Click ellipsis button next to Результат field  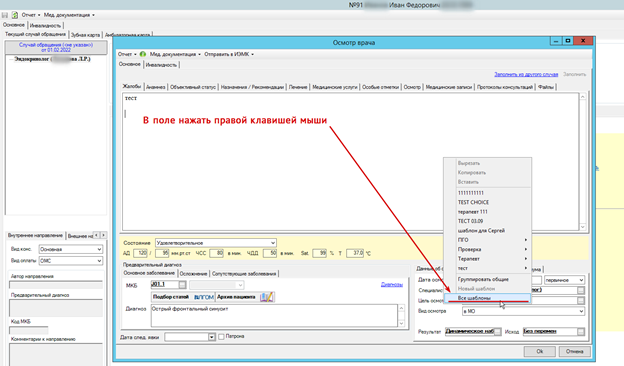coord(497,331)
